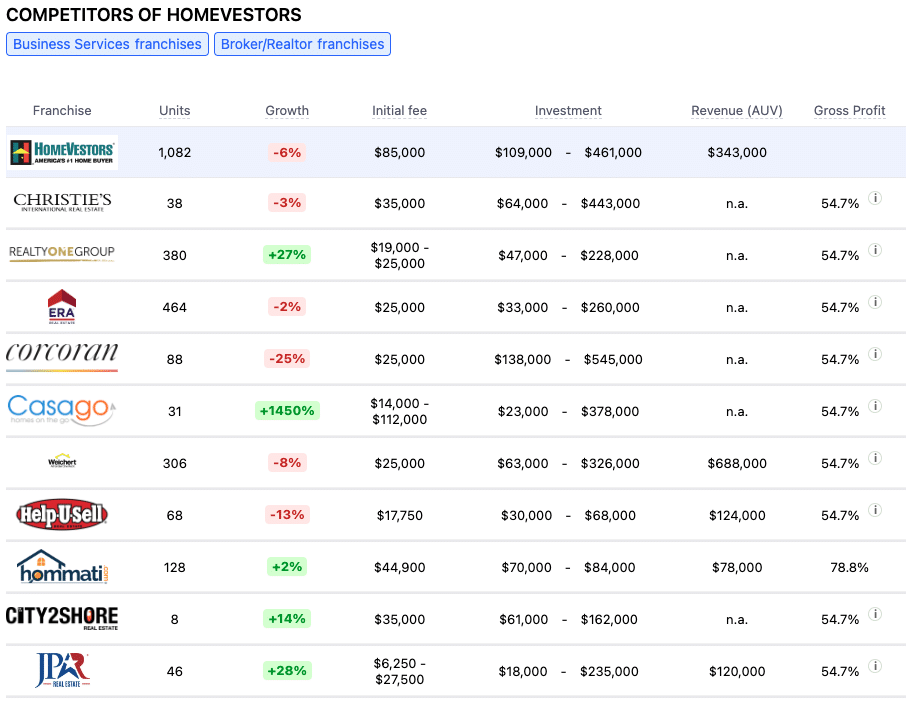Sort by the Units column header
Viewport: 910px width, 711px height.
point(175,110)
